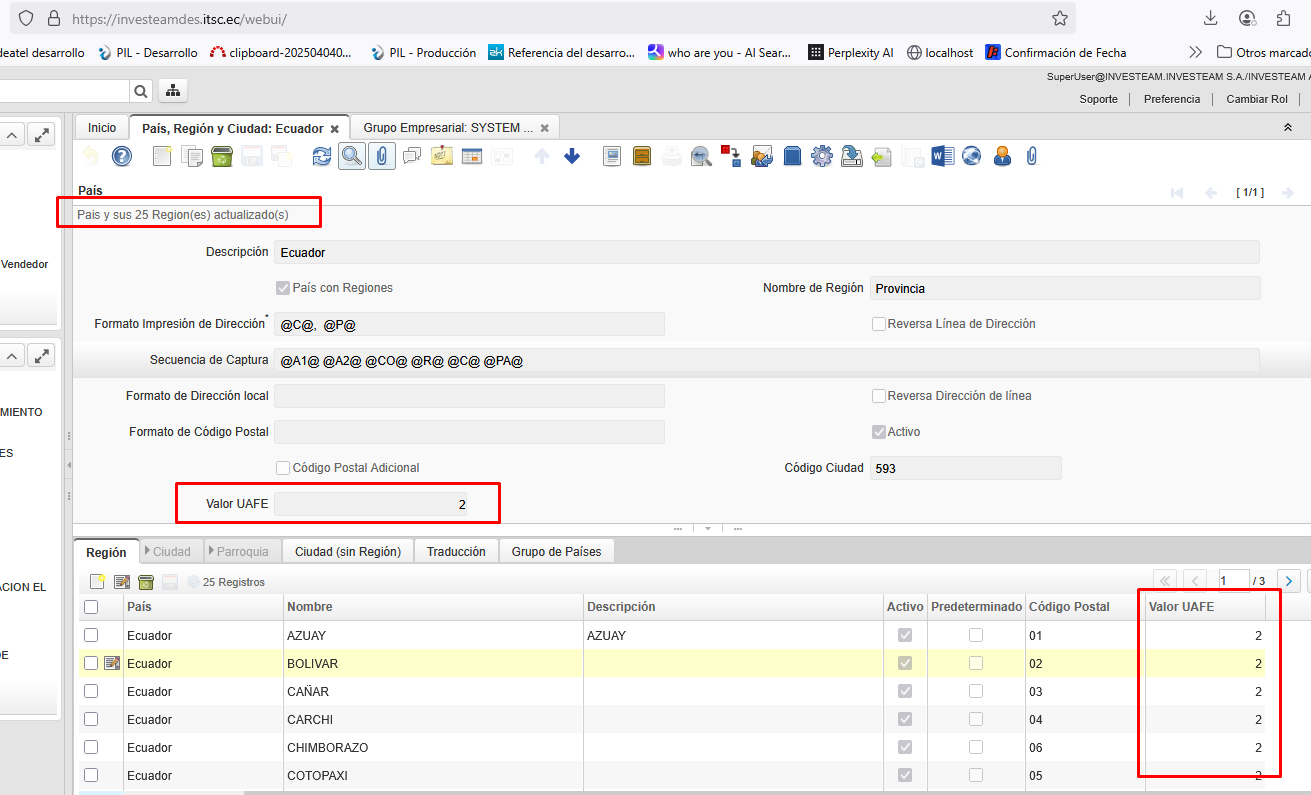Click new record icon in Región subtab

click(97, 582)
